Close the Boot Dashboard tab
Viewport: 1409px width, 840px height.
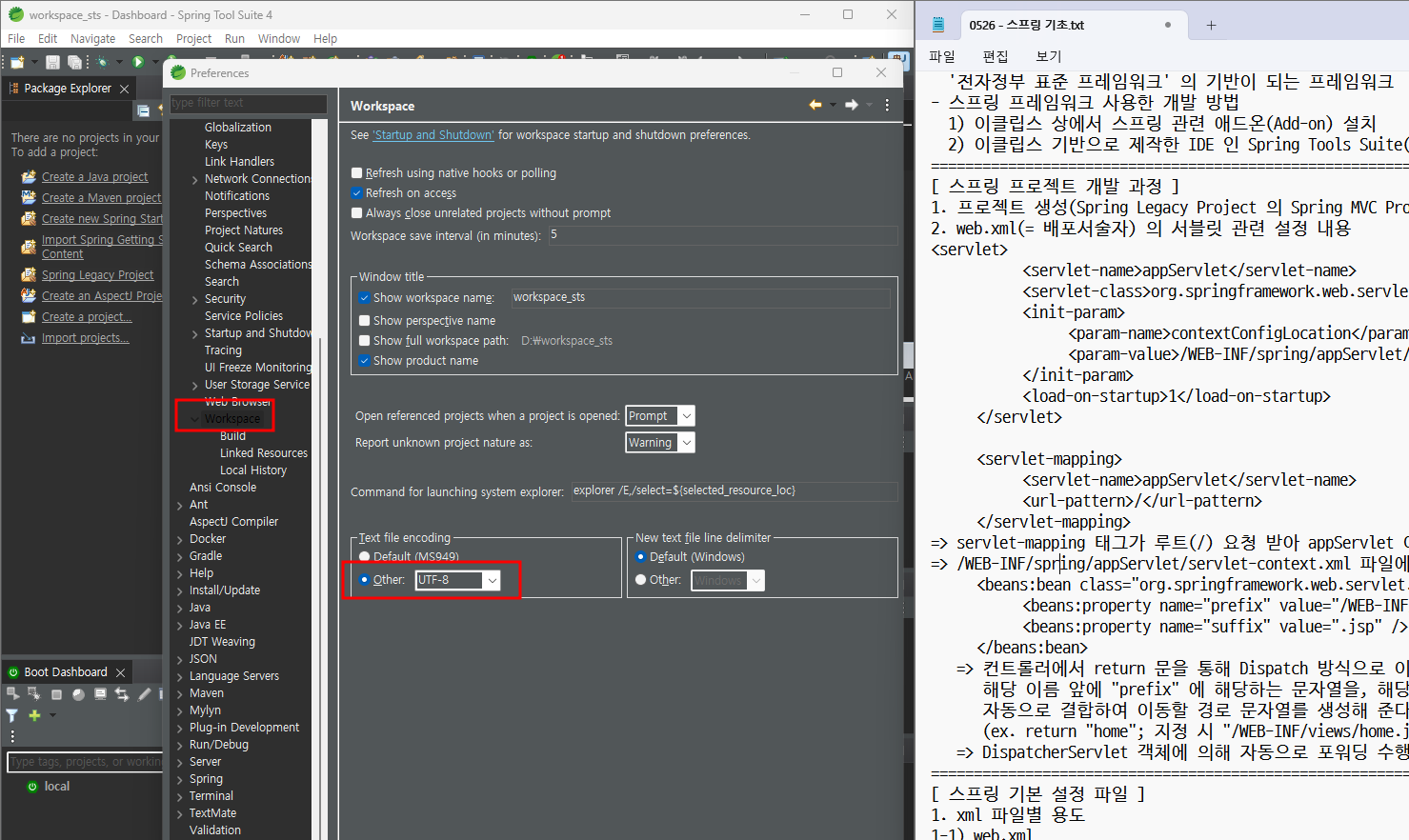pos(120,672)
